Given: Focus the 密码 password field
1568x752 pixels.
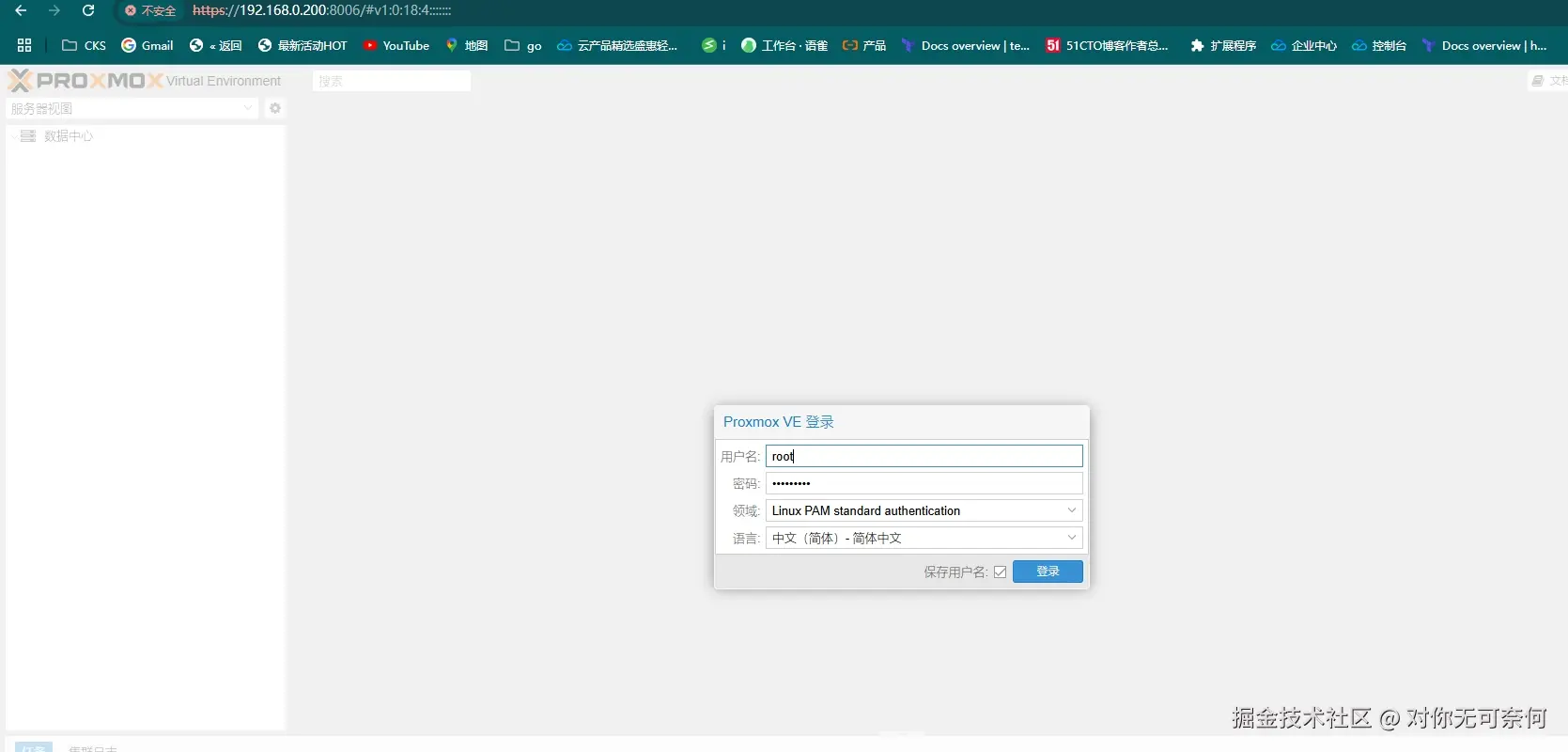Looking at the screenshot, I should point(924,483).
